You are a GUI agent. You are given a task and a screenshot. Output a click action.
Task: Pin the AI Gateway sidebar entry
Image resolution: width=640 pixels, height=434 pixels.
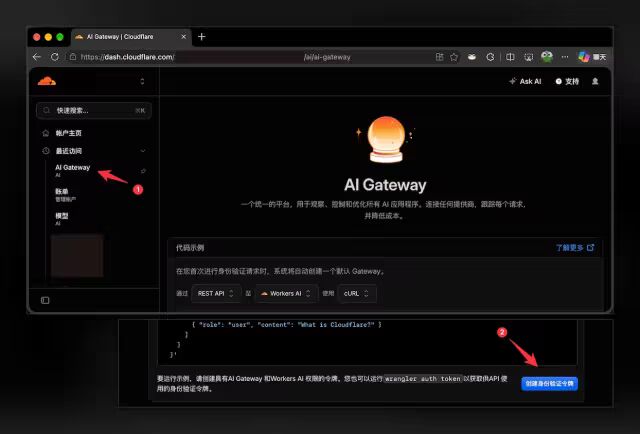coord(143,171)
